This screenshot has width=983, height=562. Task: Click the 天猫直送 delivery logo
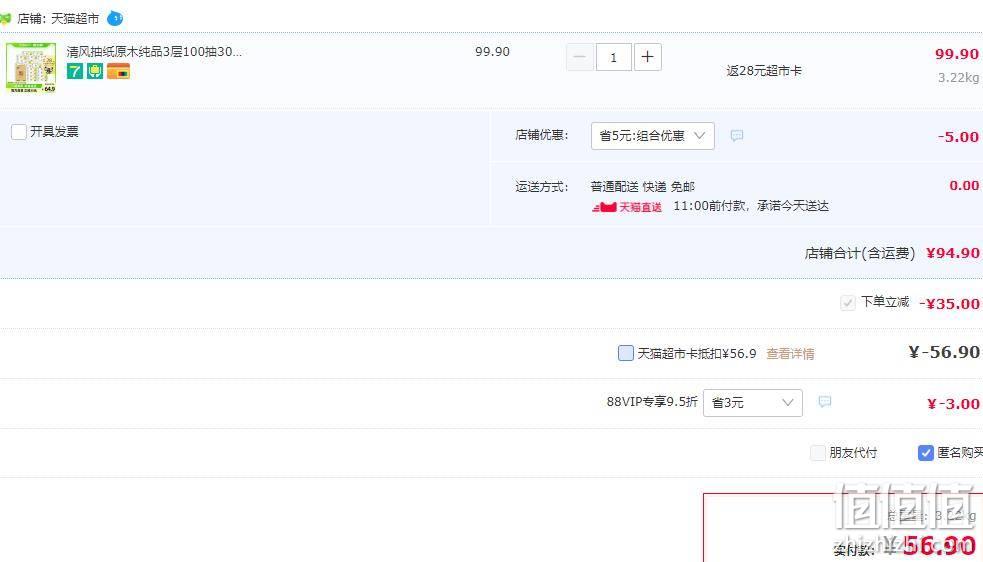coord(627,206)
